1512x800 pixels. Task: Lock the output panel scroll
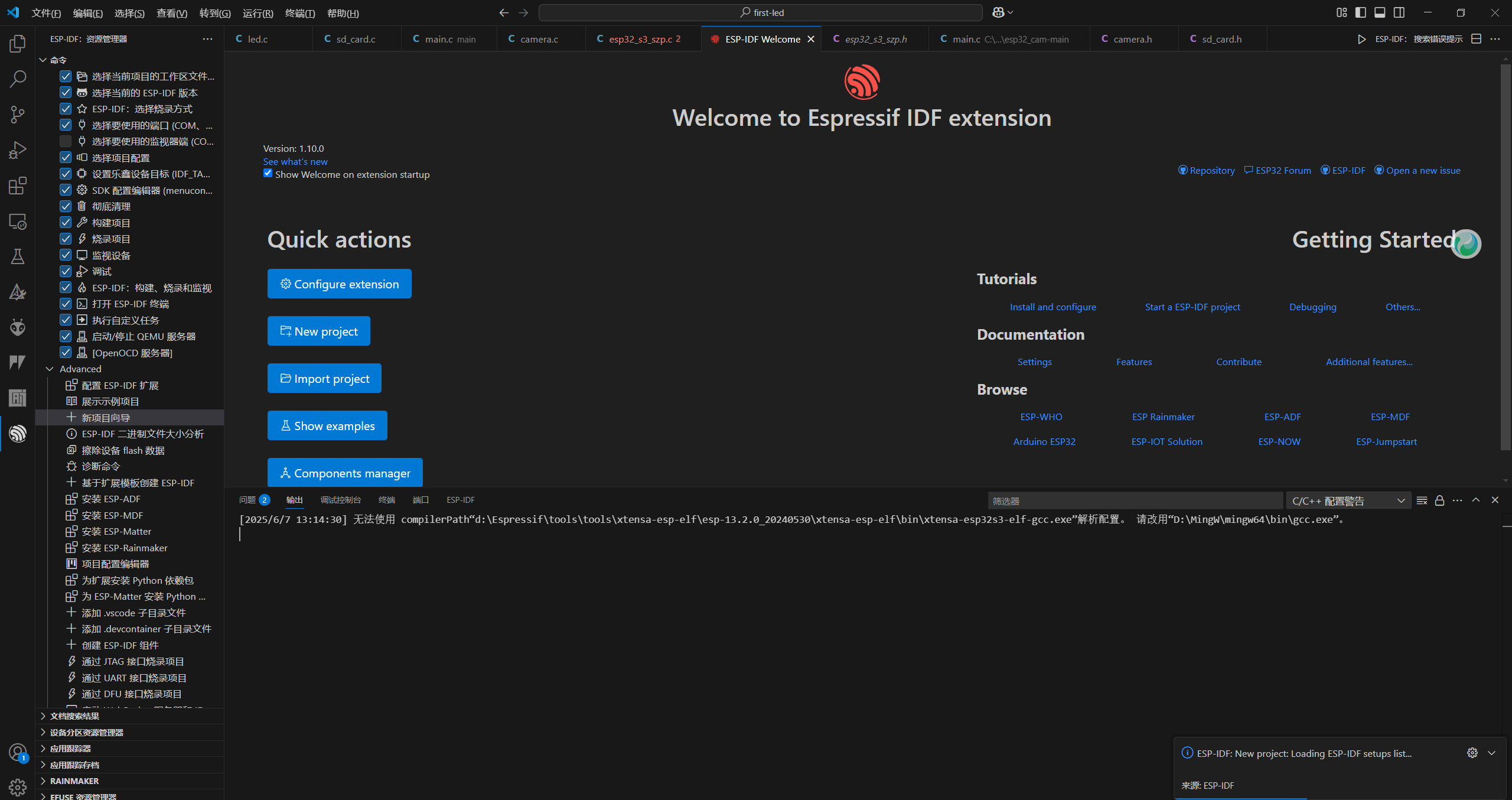[1439, 500]
